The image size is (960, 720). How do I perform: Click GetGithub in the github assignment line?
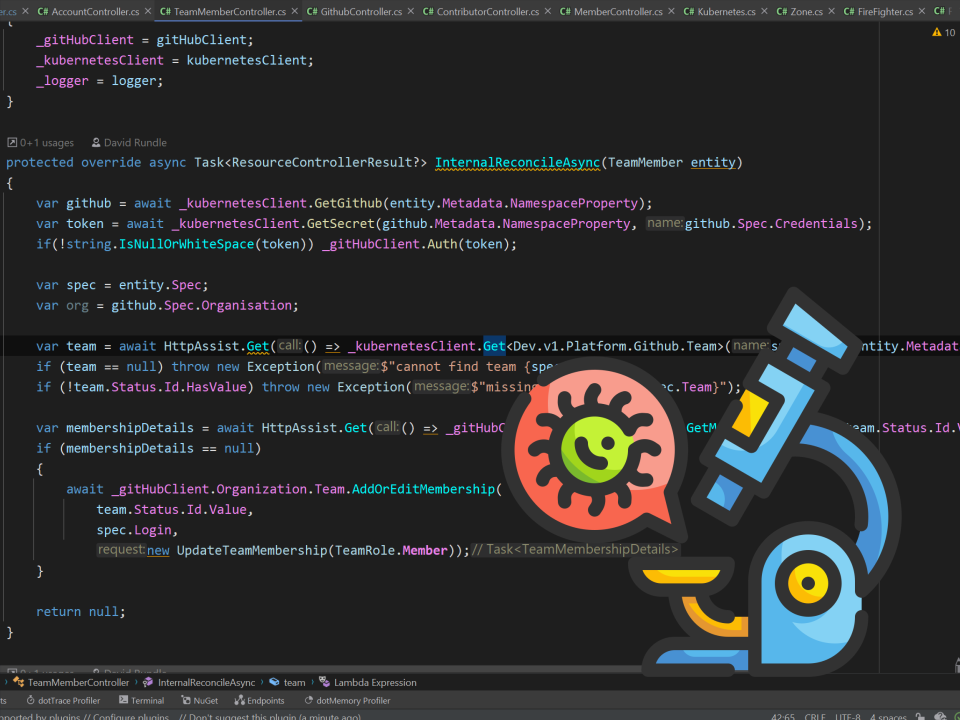[348, 203]
